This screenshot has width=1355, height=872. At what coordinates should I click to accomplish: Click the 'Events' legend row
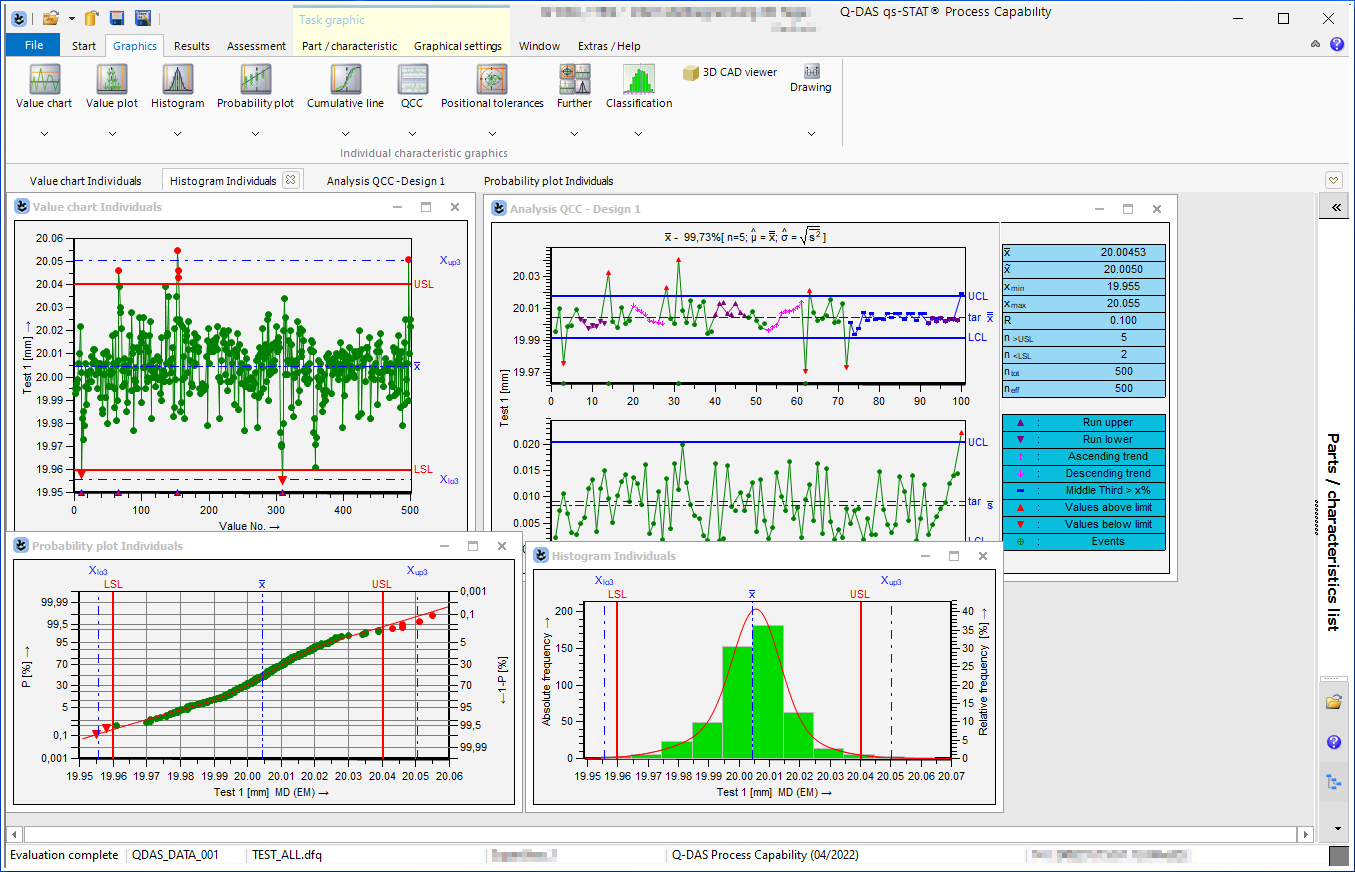click(x=1084, y=542)
